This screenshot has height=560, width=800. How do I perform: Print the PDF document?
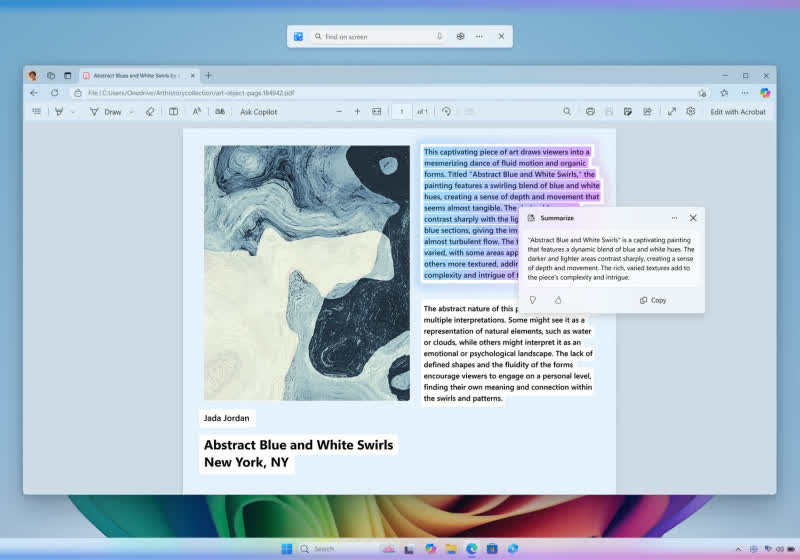pos(591,112)
